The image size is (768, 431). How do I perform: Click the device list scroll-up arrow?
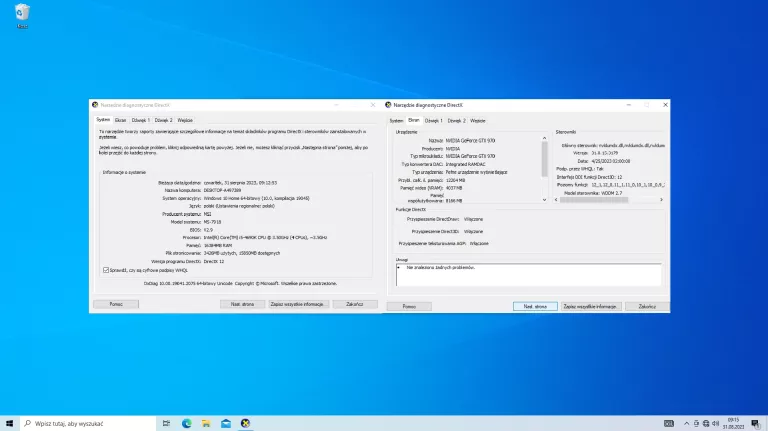[x=544, y=139]
